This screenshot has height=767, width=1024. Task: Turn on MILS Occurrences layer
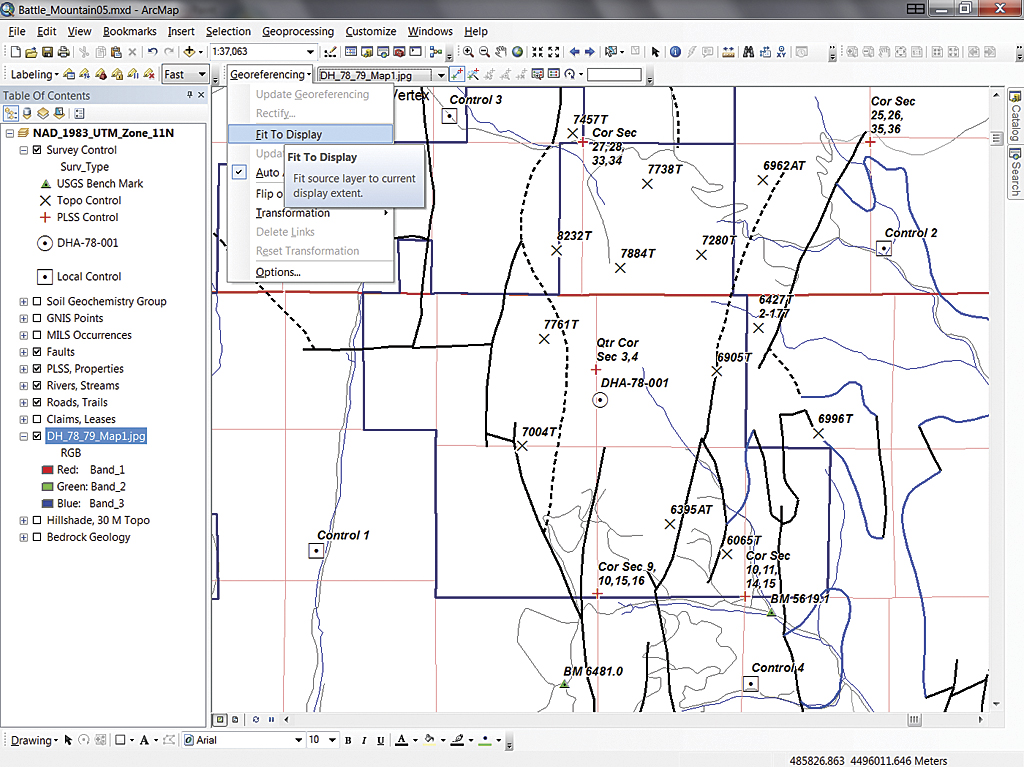[x=37, y=335]
